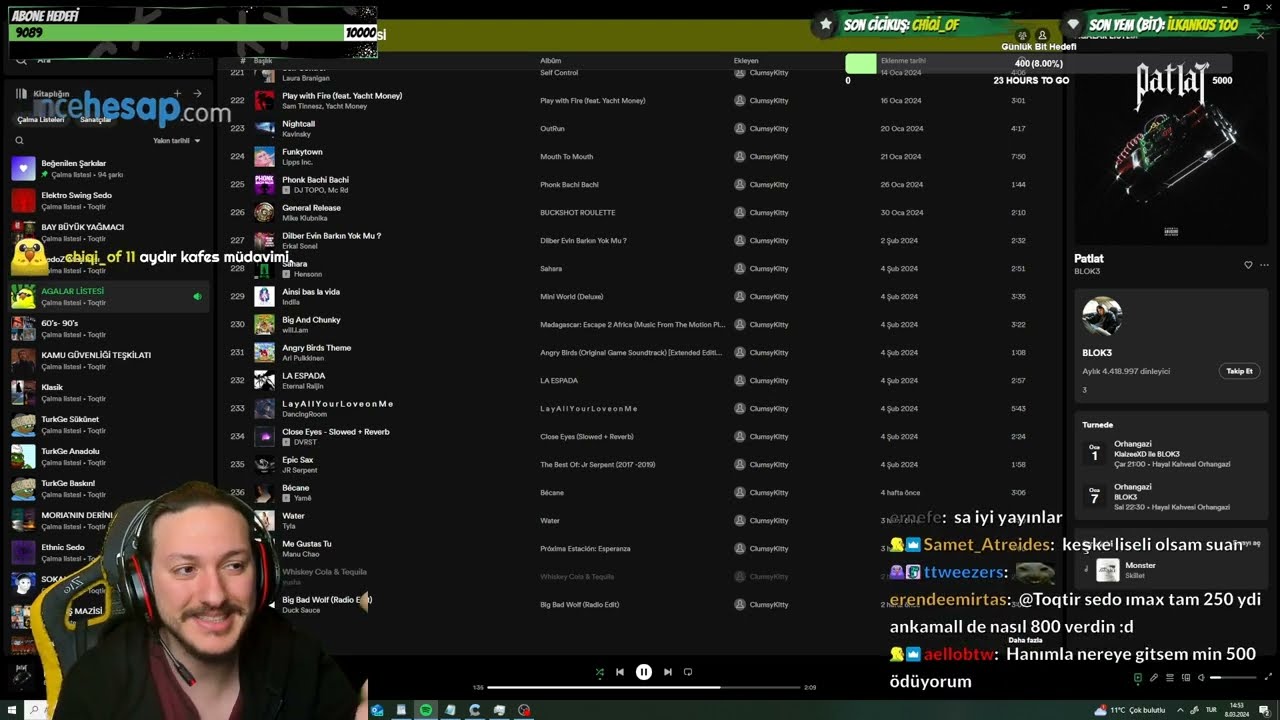Search within the library magnifier icon
The width and height of the screenshot is (1280, 720).
coord(19,141)
